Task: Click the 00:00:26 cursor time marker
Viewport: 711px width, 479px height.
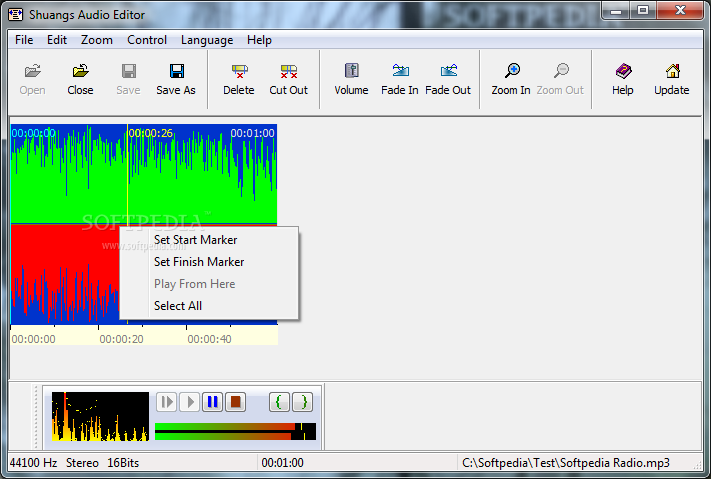Action: (151, 133)
